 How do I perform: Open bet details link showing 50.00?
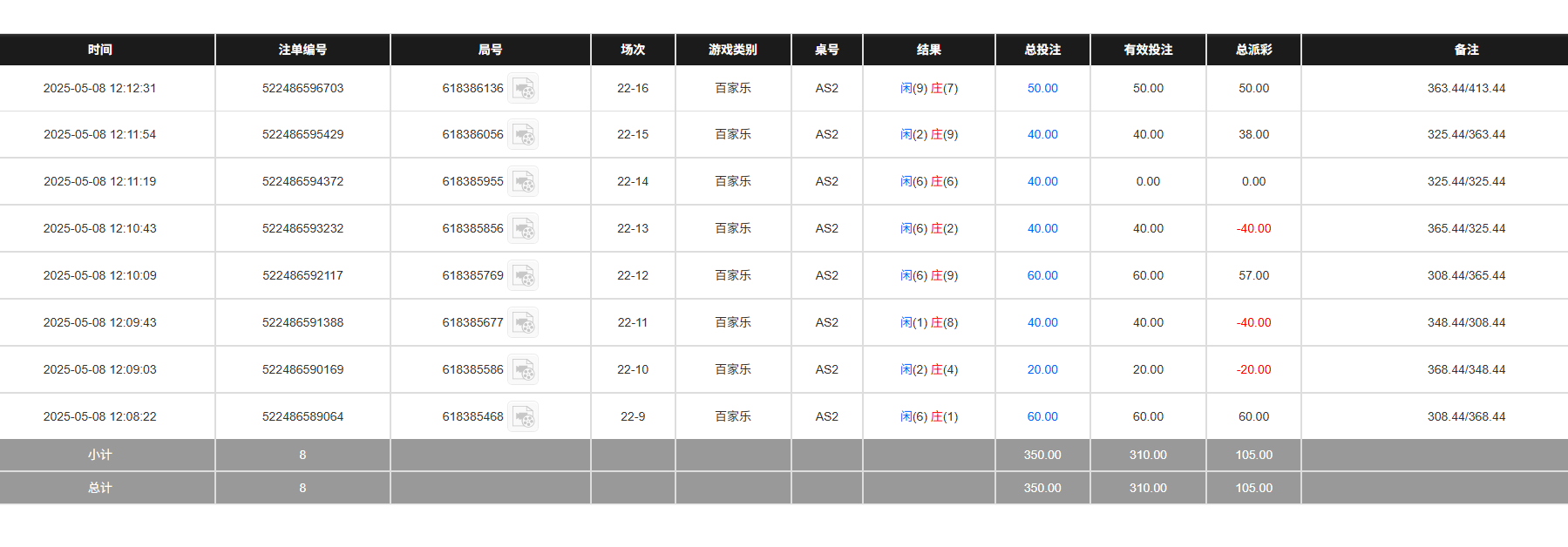tap(1042, 88)
